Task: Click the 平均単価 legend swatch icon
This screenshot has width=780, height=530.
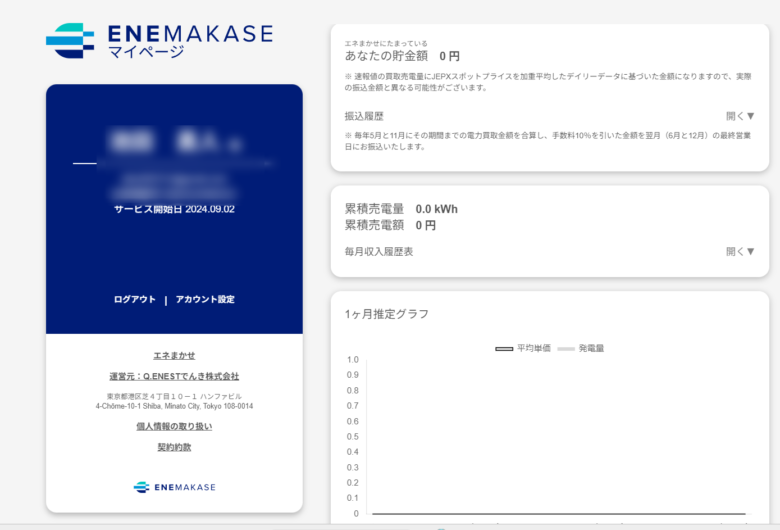Action: pos(504,348)
